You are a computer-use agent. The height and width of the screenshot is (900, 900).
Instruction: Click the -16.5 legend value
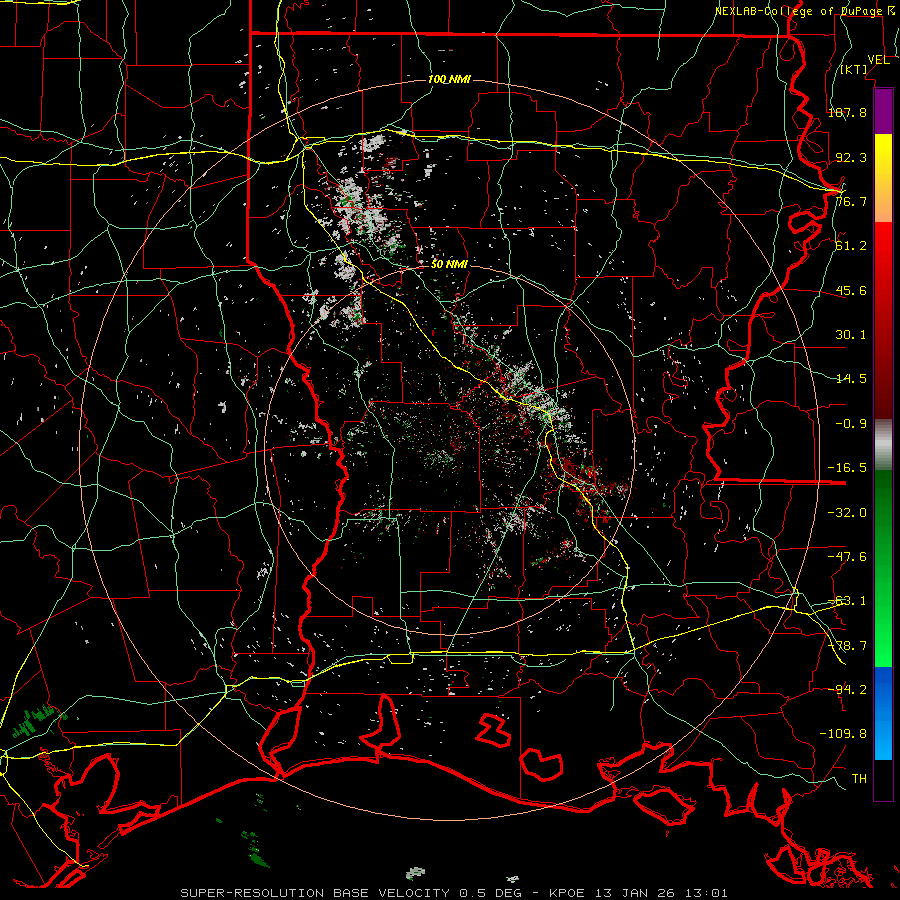pos(847,468)
